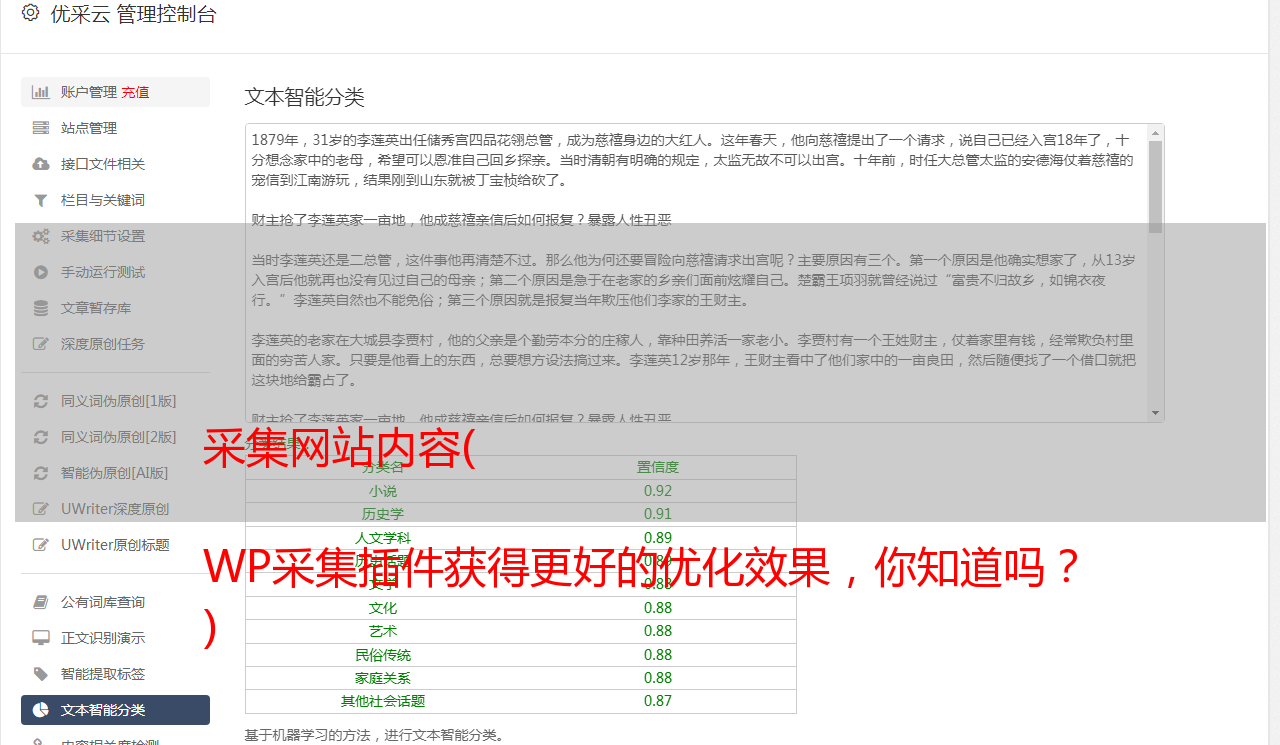
Task: Click the refresh icon for 同义词伪原创[1版]
Action: point(41,401)
